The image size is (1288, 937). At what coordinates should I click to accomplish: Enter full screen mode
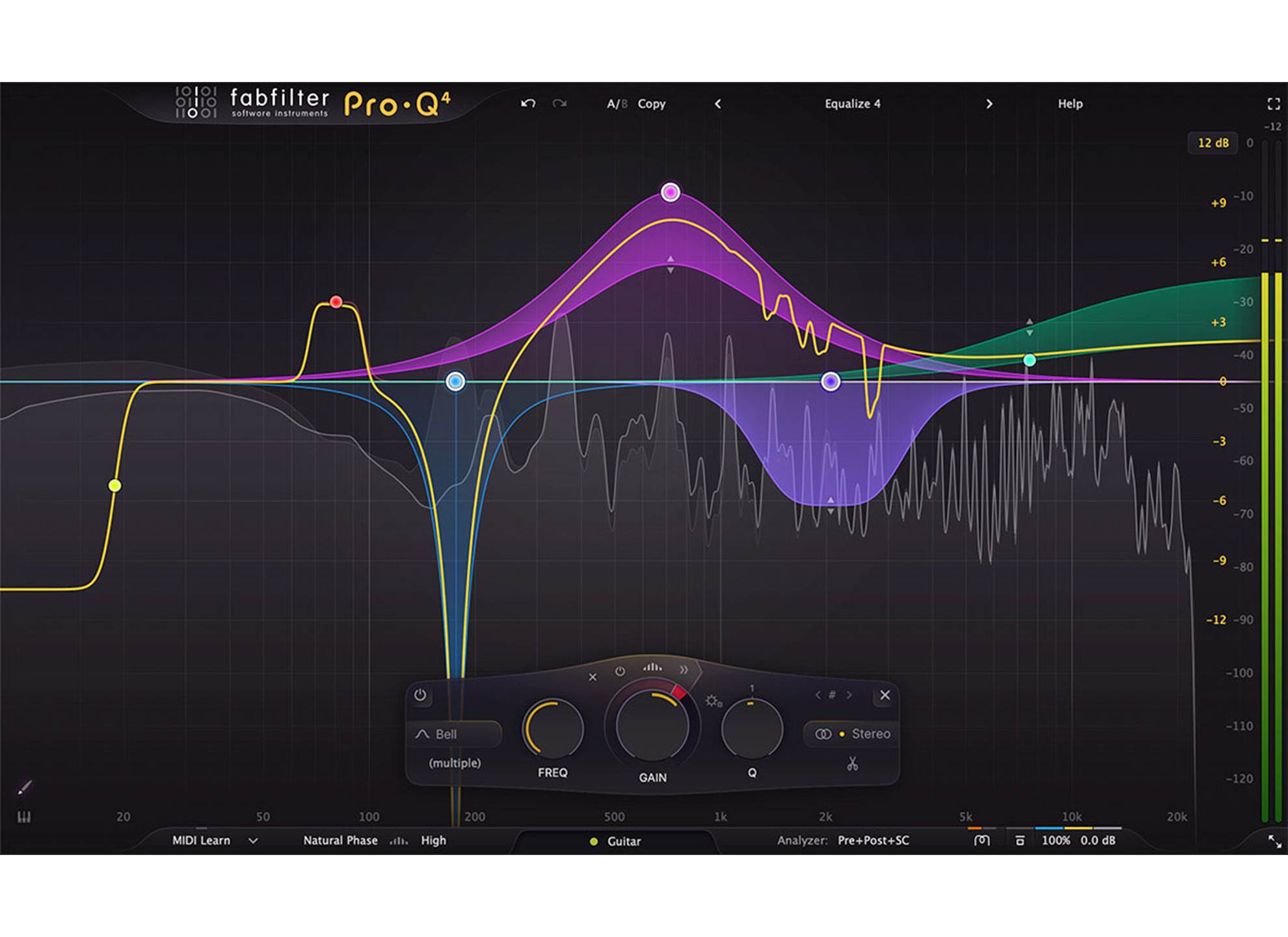[x=1273, y=103]
